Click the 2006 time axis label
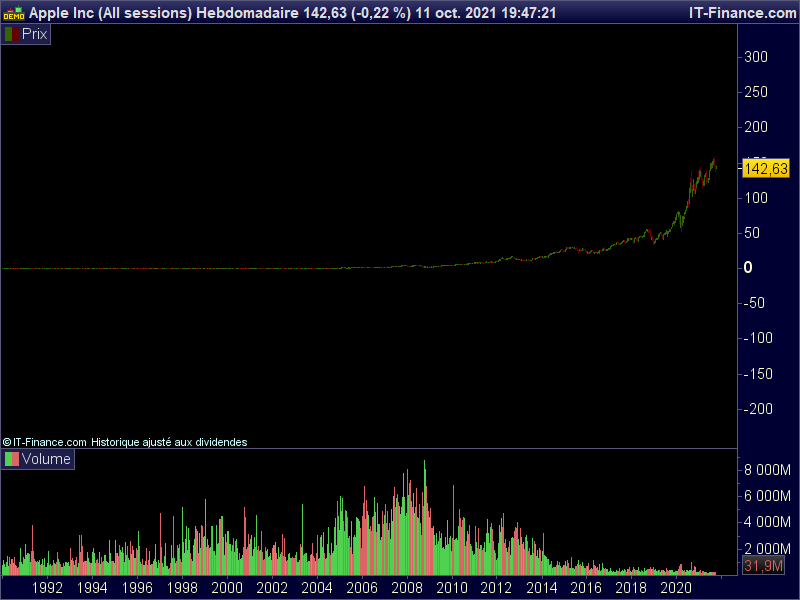This screenshot has height=600, width=800. pyautogui.click(x=362, y=588)
